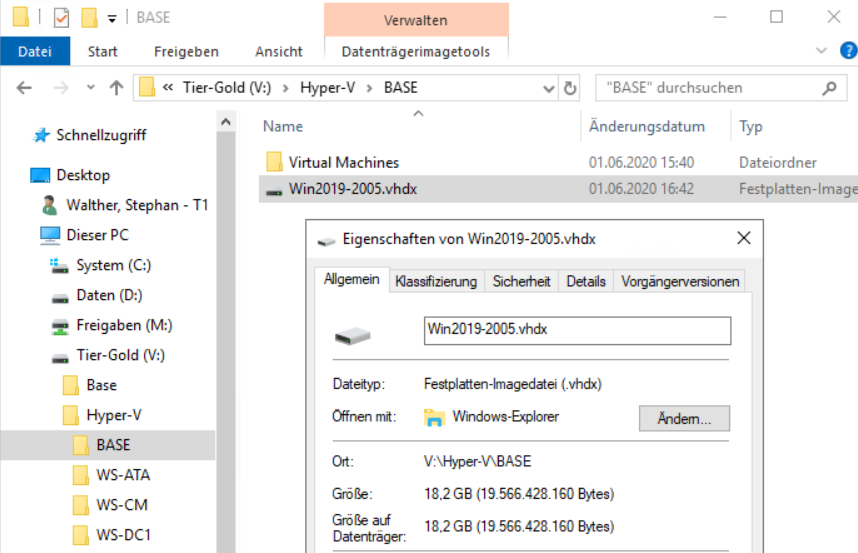Click the search magnifier icon

pyautogui.click(x=830, y=88)
